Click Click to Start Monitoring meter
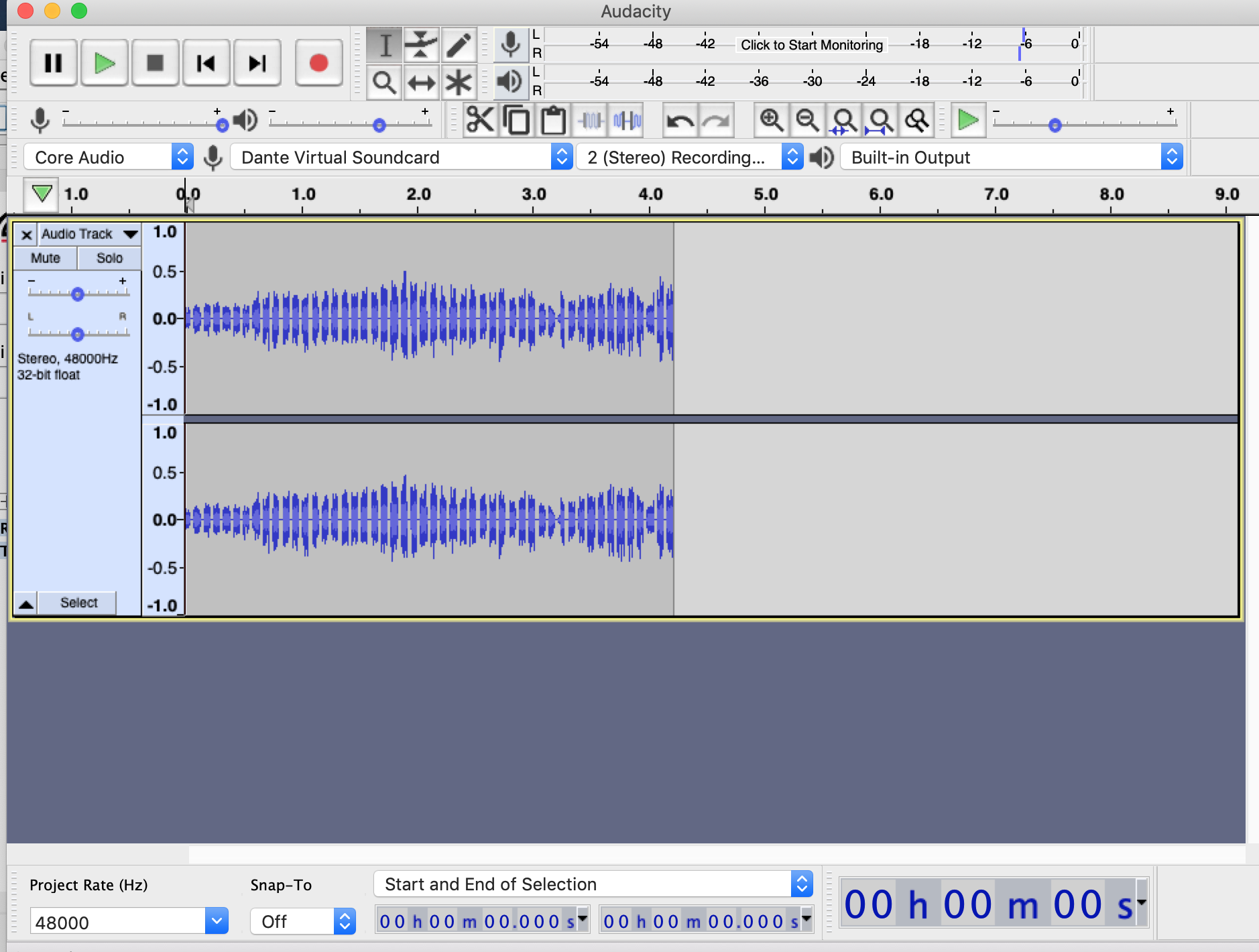The width and height of the screenshot is (1259, 952). tap(812, 45)
